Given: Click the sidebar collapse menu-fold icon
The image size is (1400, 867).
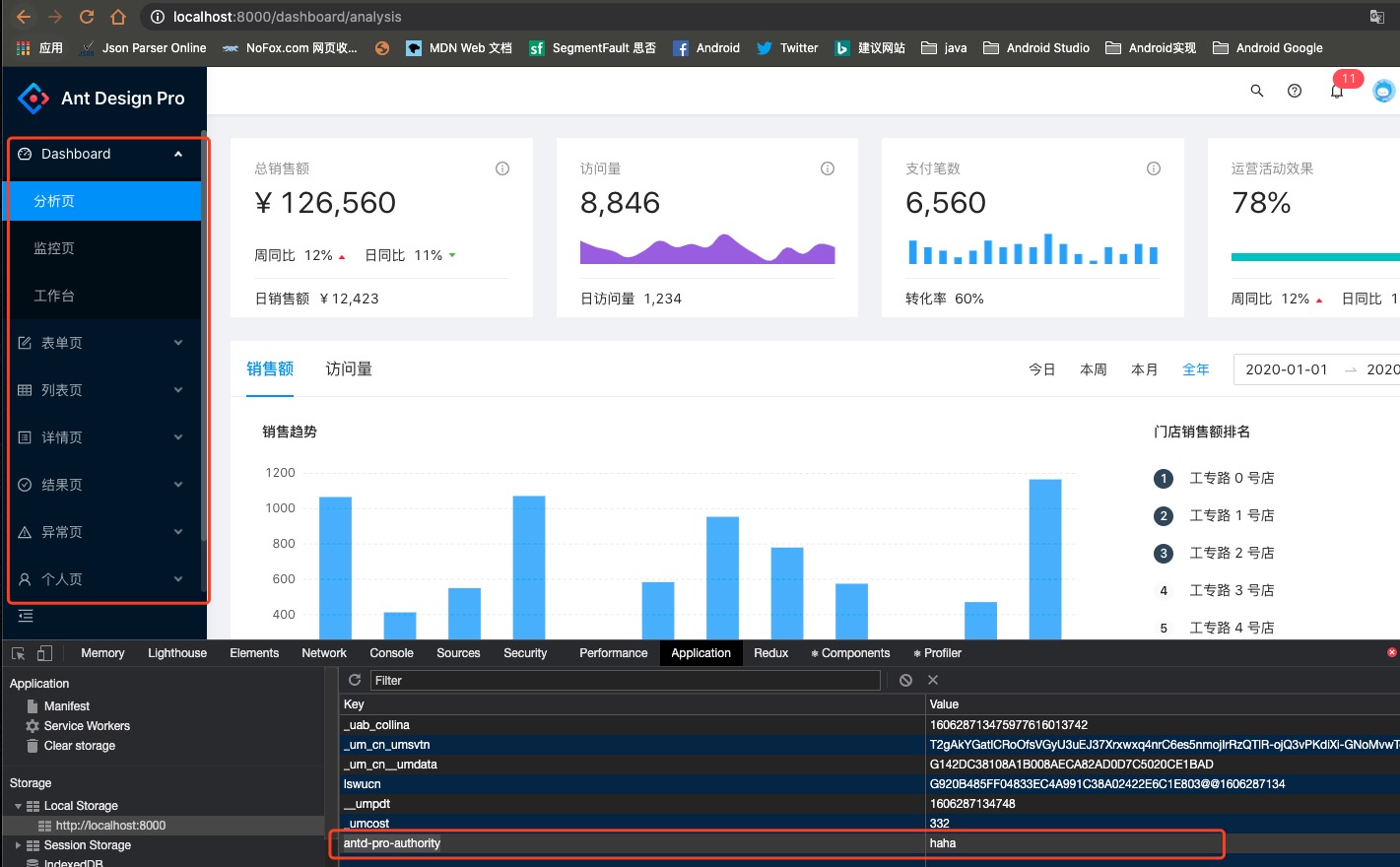Looking at the screenshot, I should [26, 616].
